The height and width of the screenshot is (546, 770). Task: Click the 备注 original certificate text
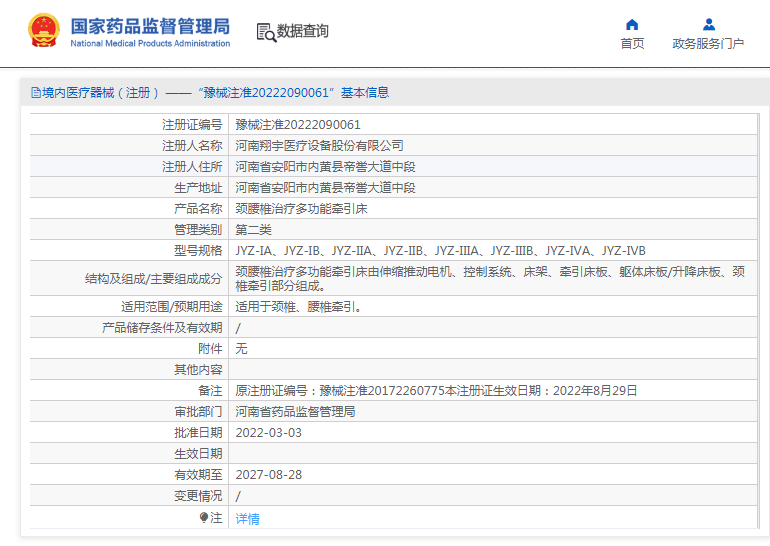(x=436, y=391)
